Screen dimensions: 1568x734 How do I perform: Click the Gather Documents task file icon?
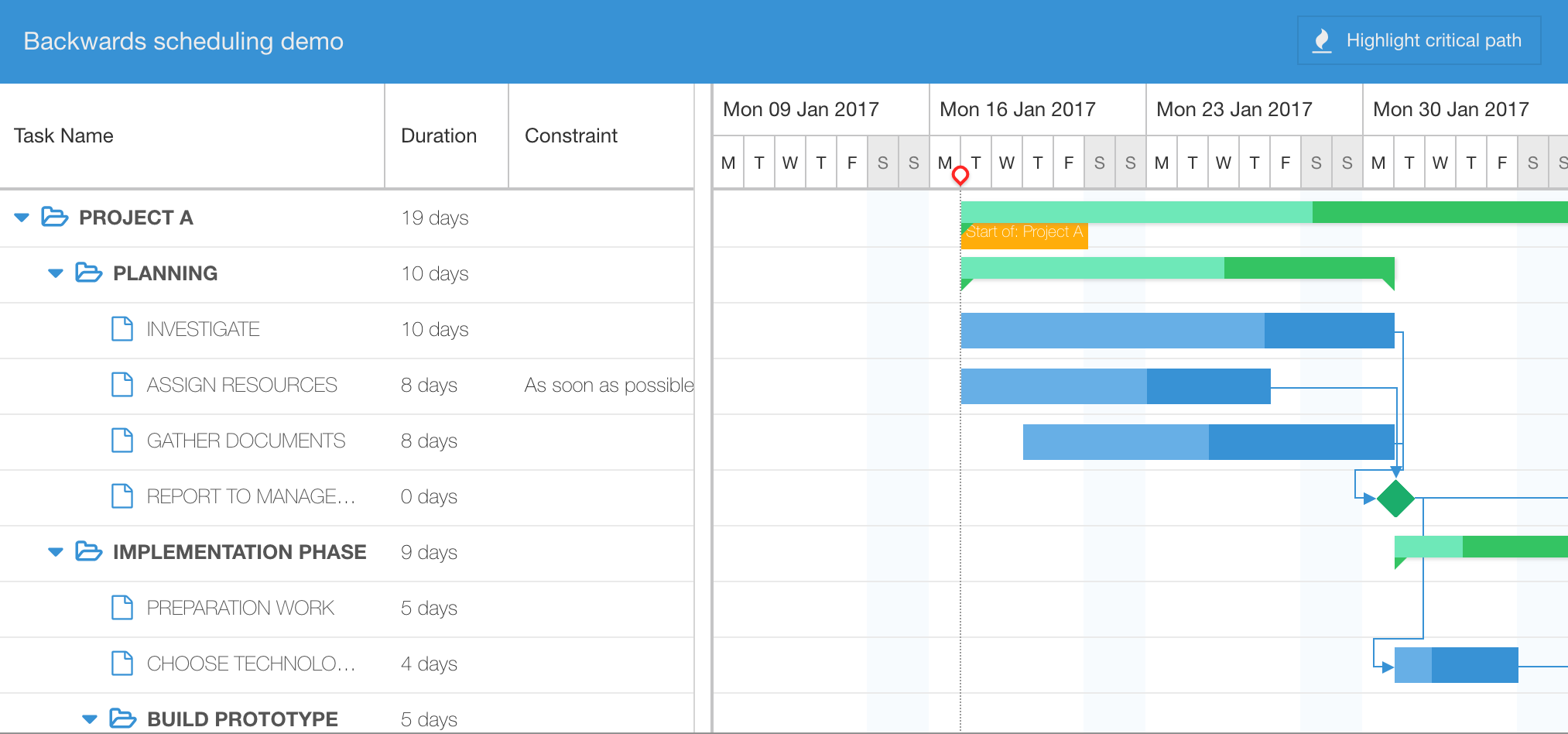point(122,441)
